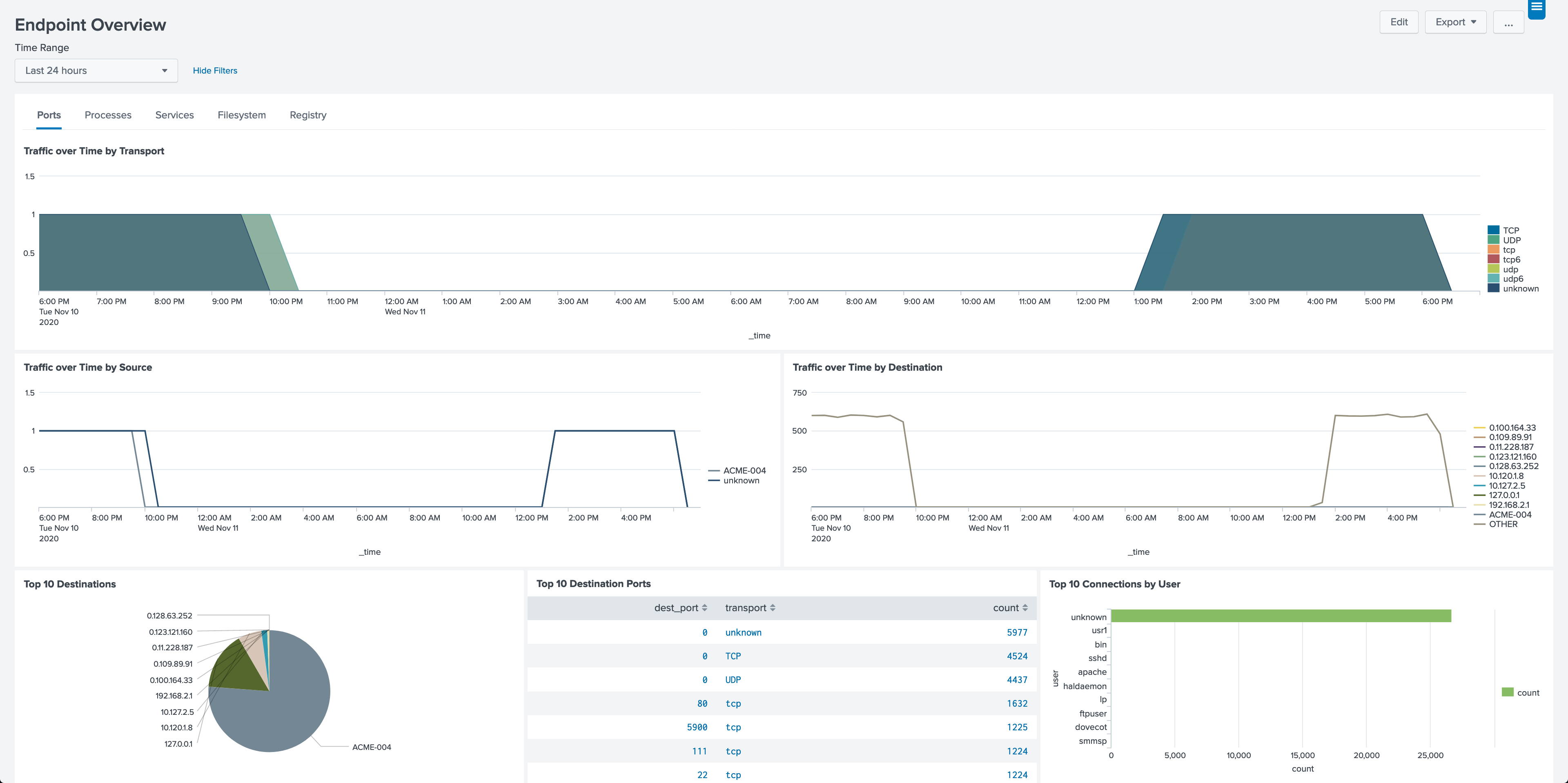Open the TCP transport link in table
Image resolution: width=1568 pixels, height=783 pixels.
click(733, 656)
